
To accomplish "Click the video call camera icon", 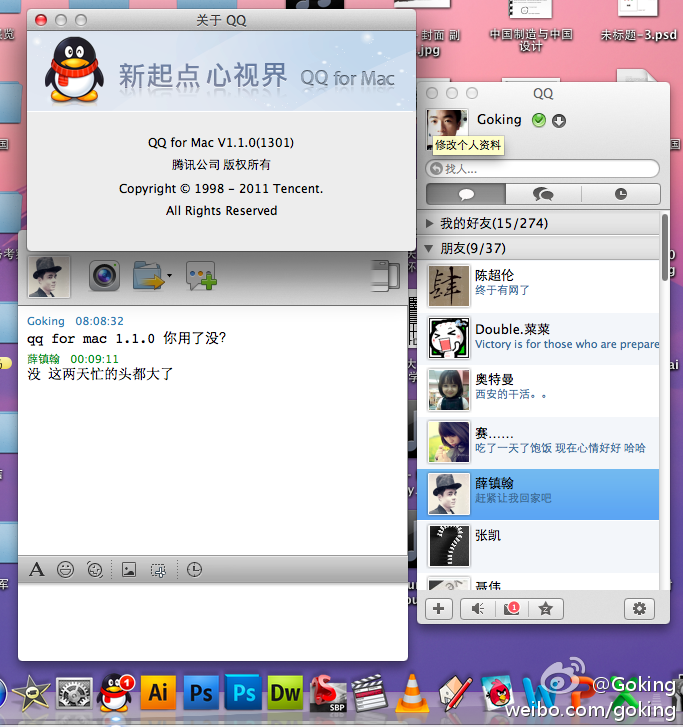I will pyautogui.click(x=104, y=276).
